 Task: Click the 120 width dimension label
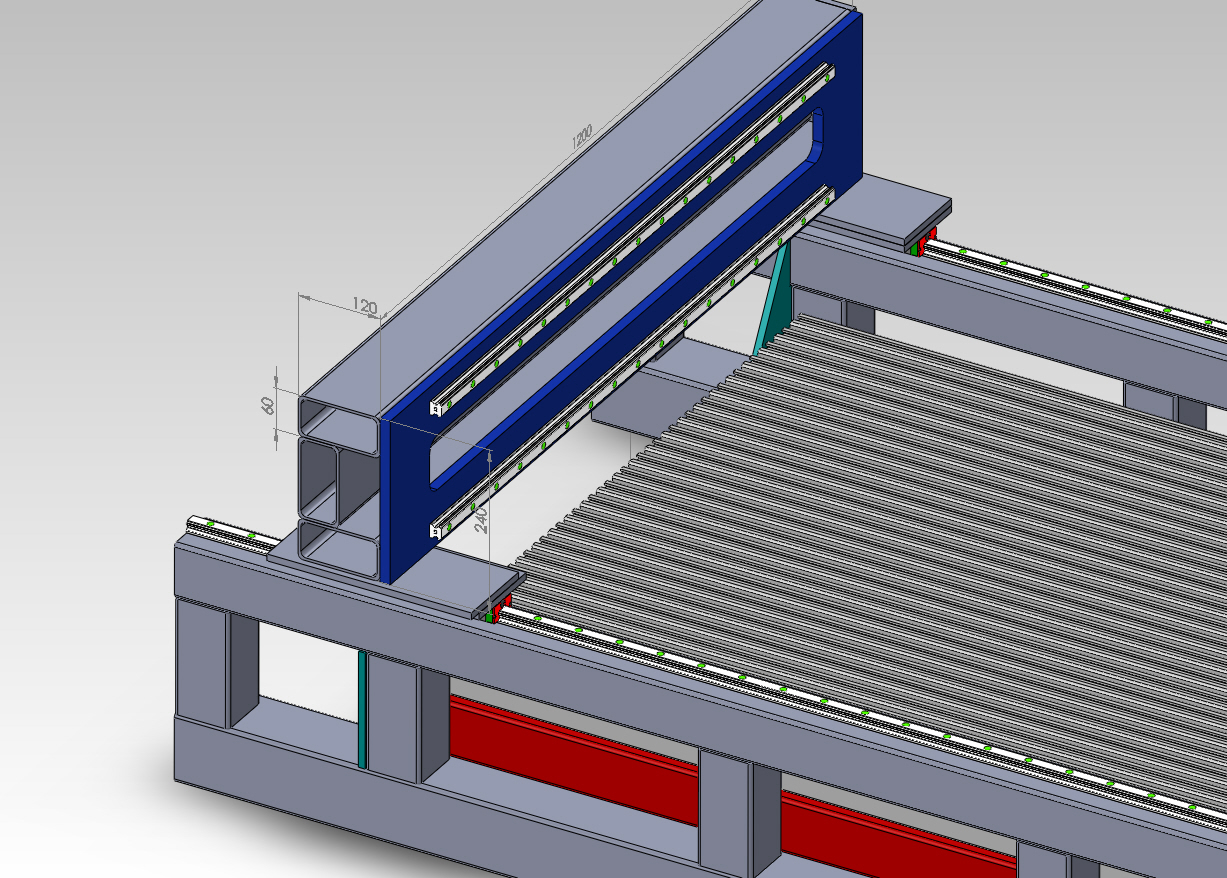(362, 306)
